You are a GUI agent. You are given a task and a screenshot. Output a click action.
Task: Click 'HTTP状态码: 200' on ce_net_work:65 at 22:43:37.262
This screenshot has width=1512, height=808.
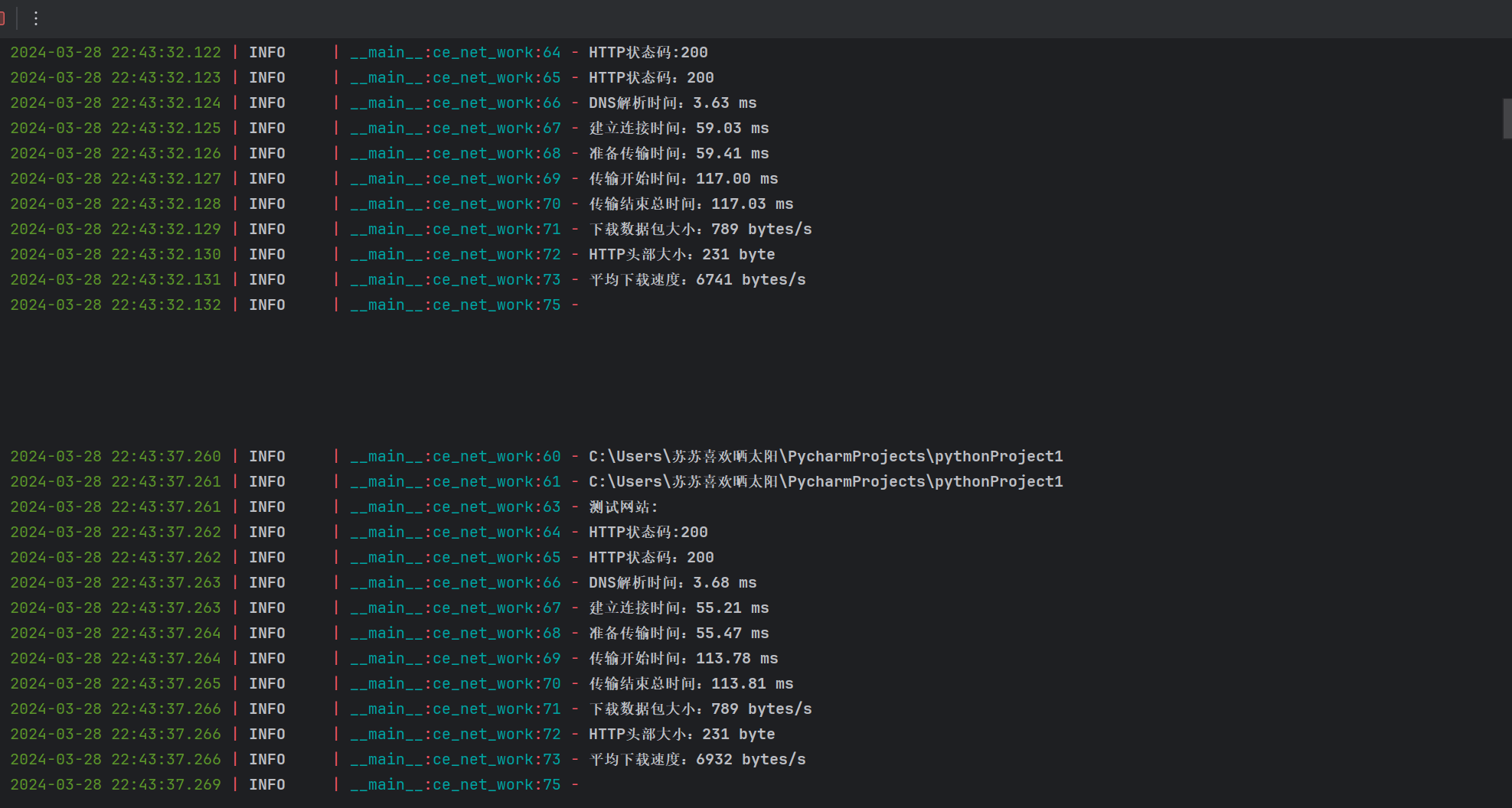click(x=651, y=558)
